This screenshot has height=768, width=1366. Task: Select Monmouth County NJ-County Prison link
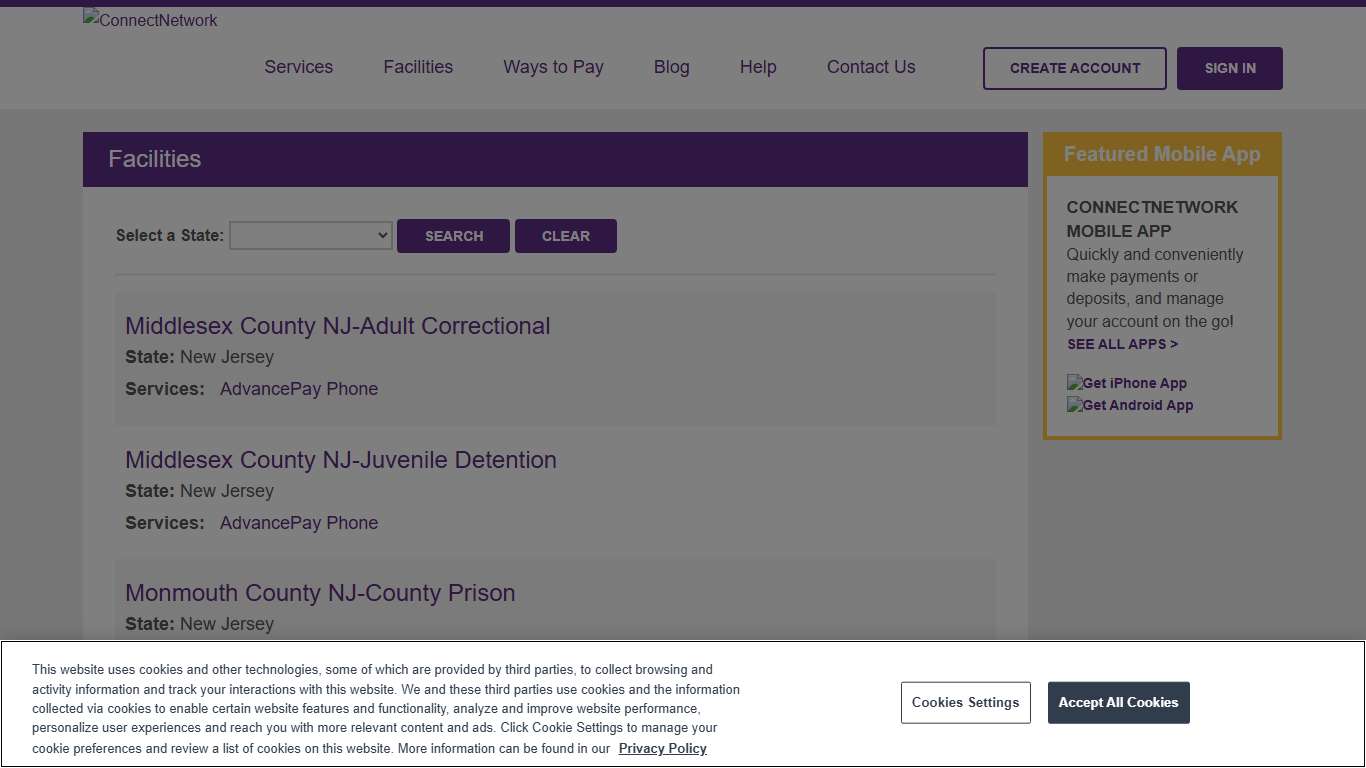pos(320,593)
